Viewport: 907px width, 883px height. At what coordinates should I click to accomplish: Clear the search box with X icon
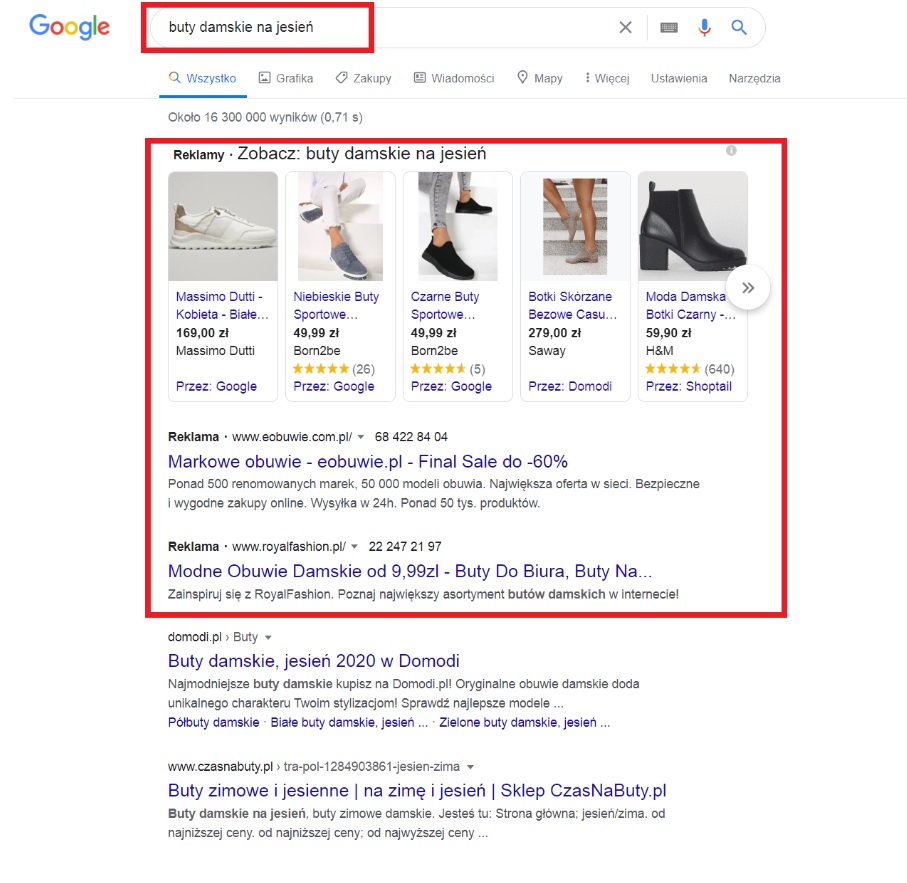point(625,28)
